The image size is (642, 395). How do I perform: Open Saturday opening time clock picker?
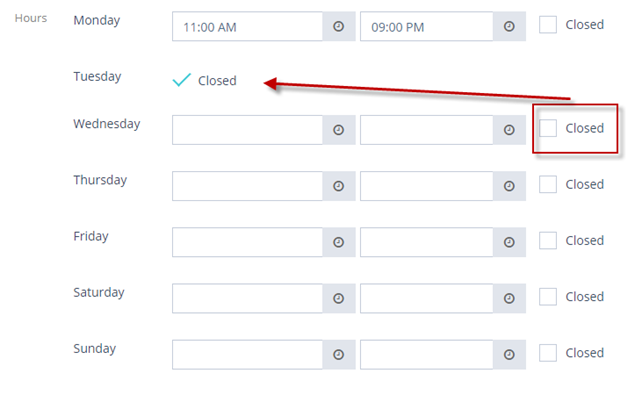pyautogui.click(x=339, y=298)
